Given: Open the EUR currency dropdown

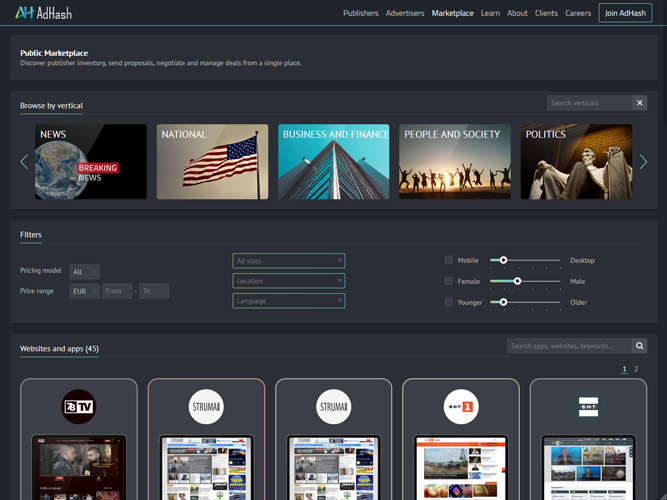Looking at the screenshot, I should tap(85, 292).
